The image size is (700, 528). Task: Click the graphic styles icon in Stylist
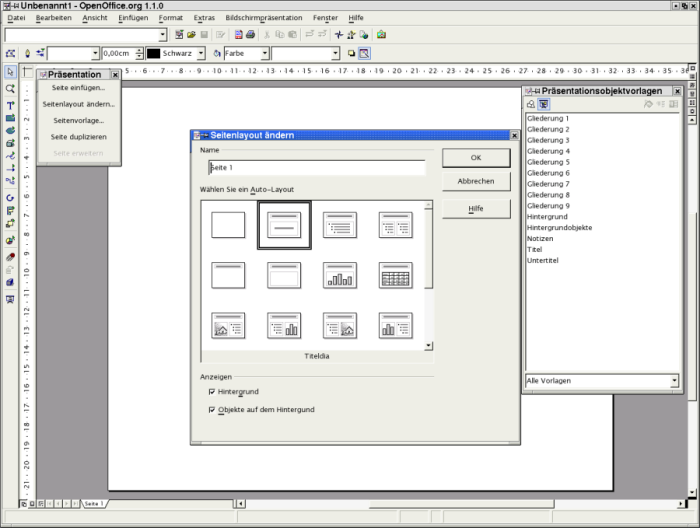pos(531,104)
